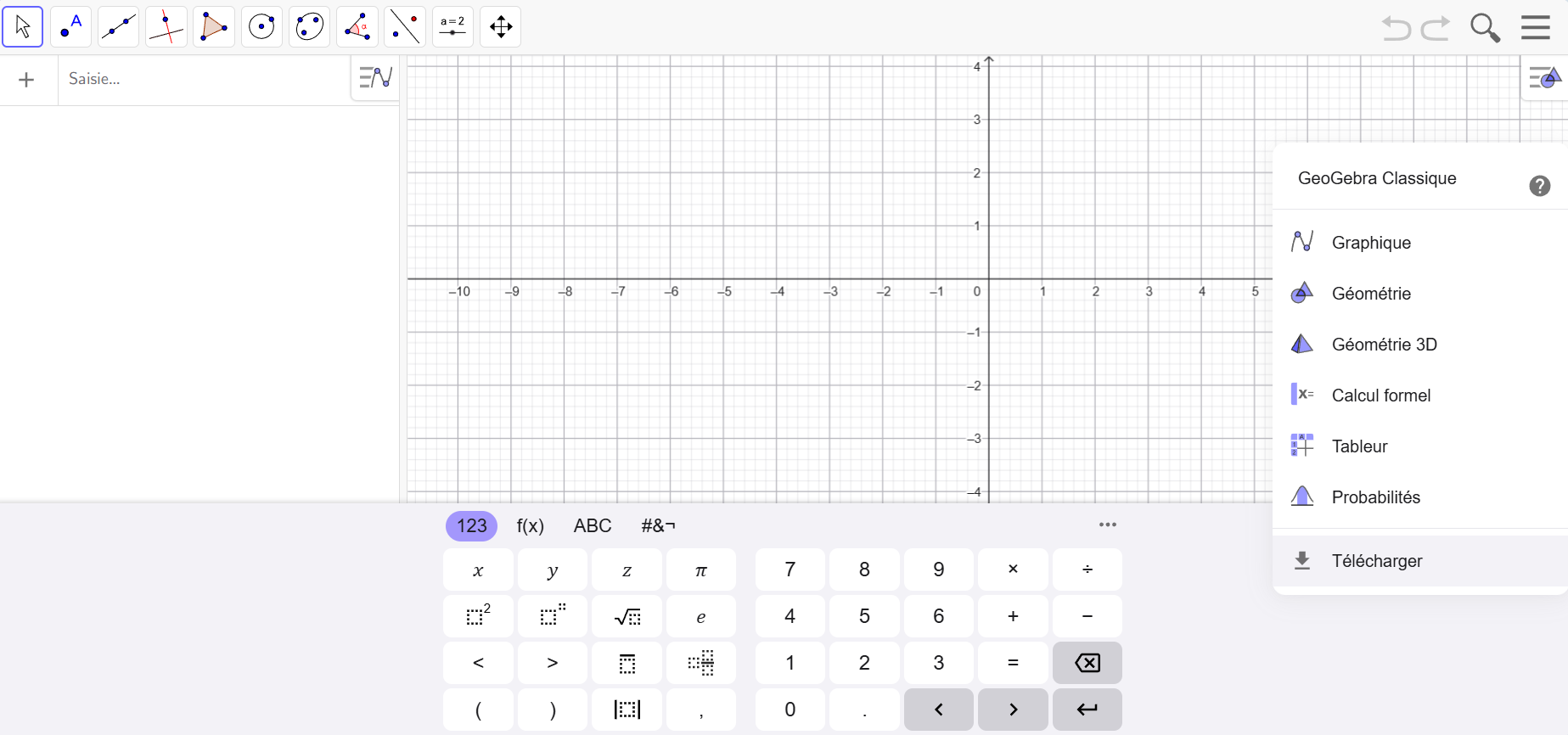Open the Géométrie 3D perspective
This screenshot has width=1568, height=735.
pyautogui.click(x=1419, y=345)
